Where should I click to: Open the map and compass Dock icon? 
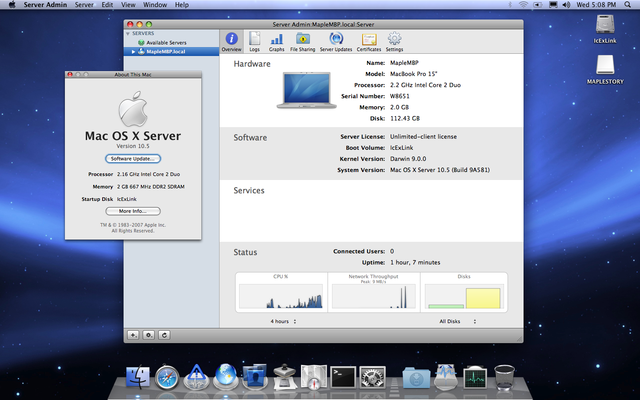coord(313,376)
